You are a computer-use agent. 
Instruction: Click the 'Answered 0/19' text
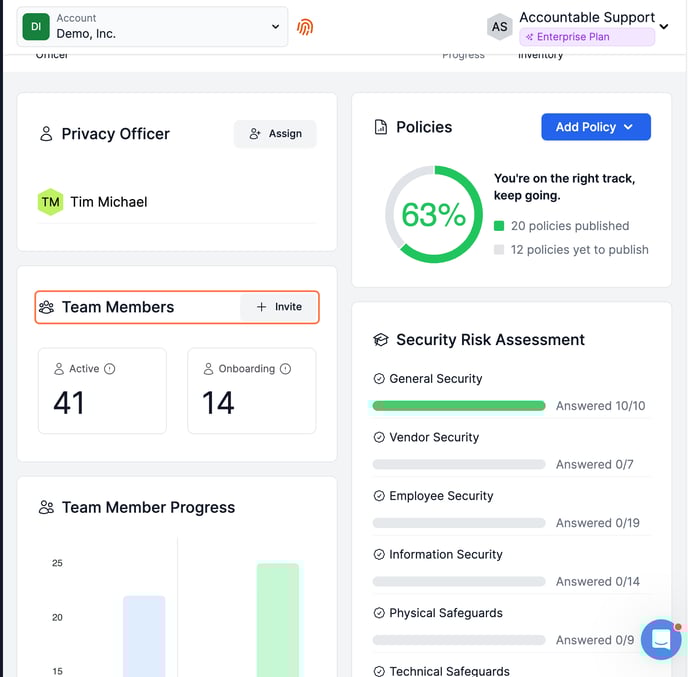click(x=598, y=523)
